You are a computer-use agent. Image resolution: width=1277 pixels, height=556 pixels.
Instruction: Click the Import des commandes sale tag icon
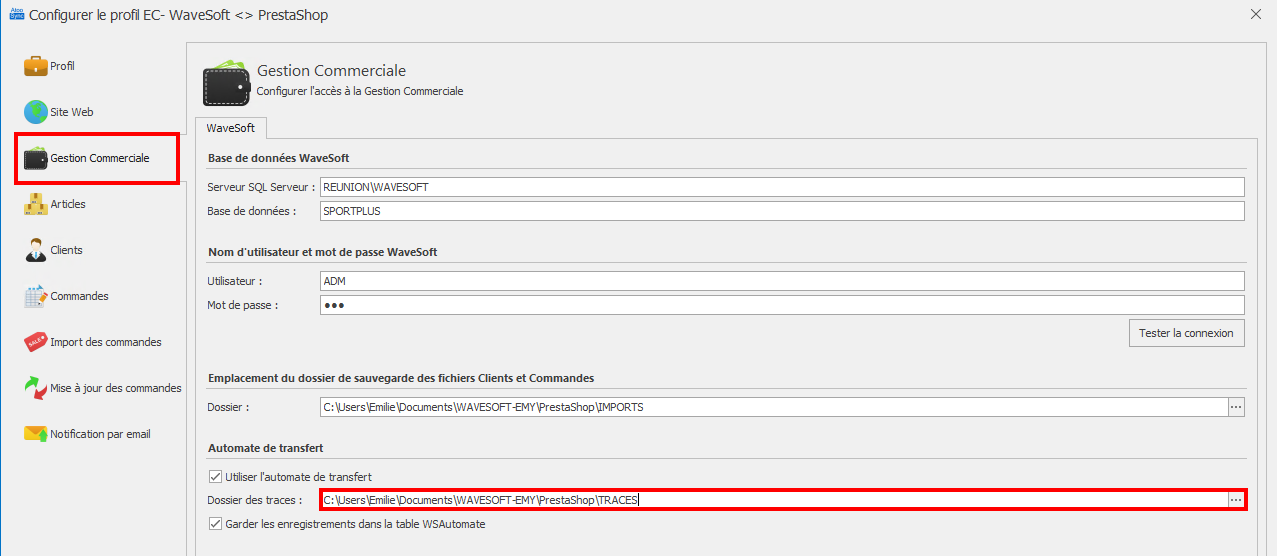point(36,342)
